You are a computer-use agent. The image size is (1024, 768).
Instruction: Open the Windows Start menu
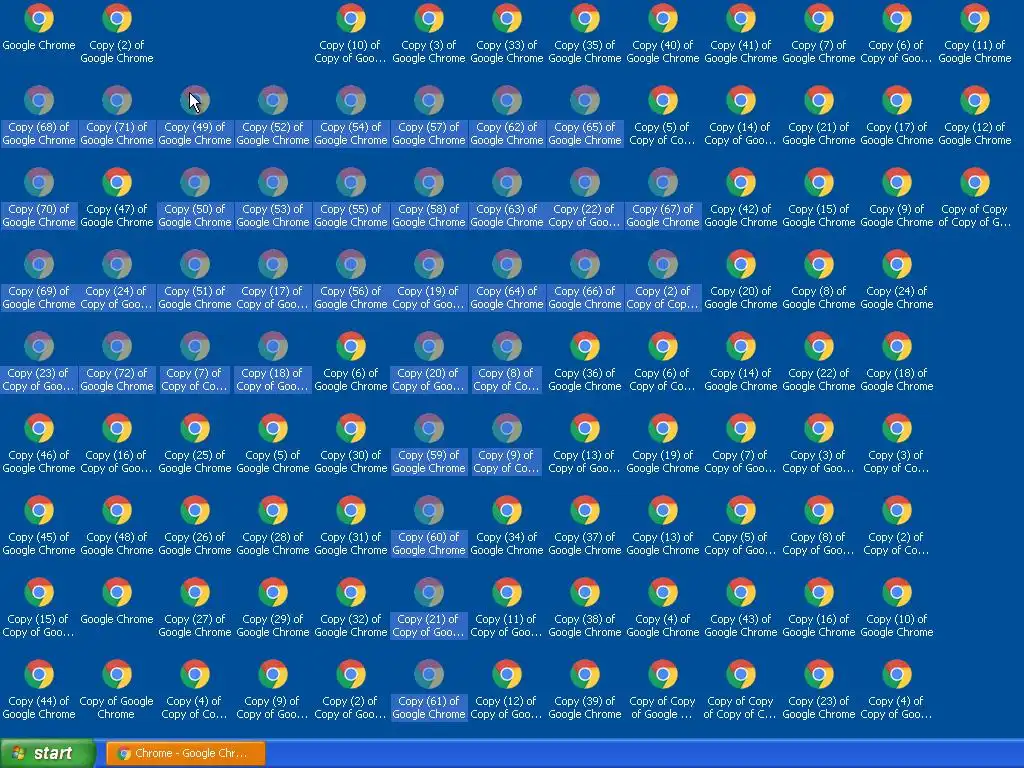[48, 753]
